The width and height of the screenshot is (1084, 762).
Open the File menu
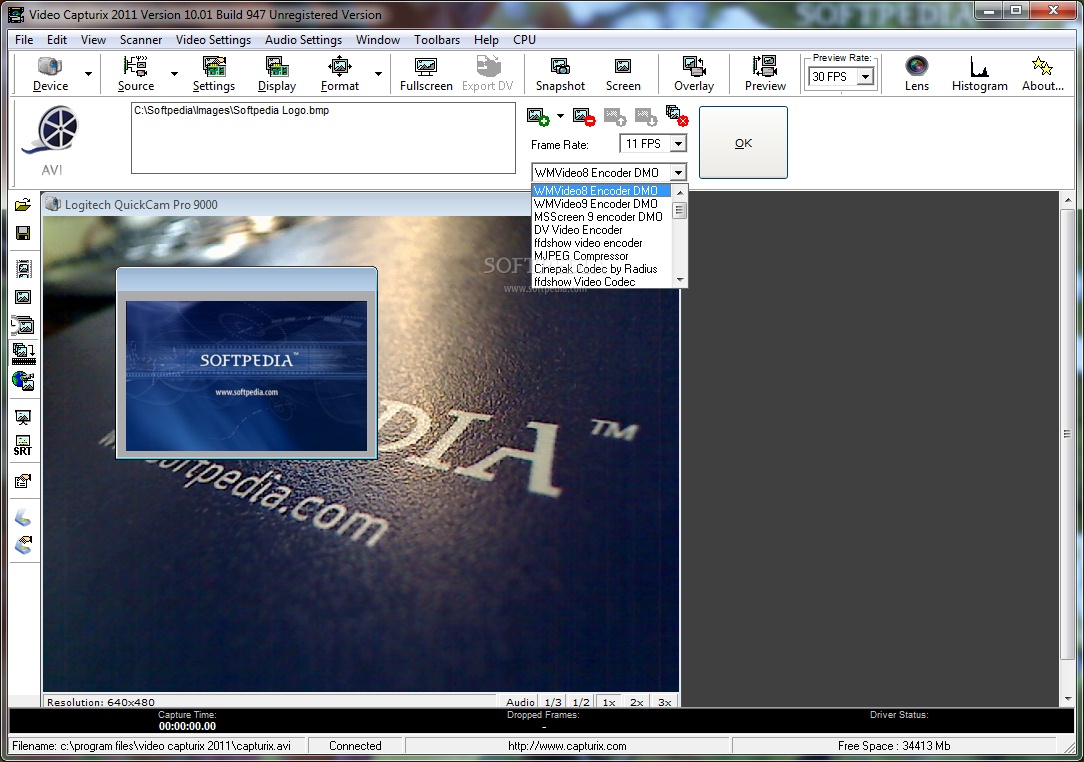click(24, 39)
